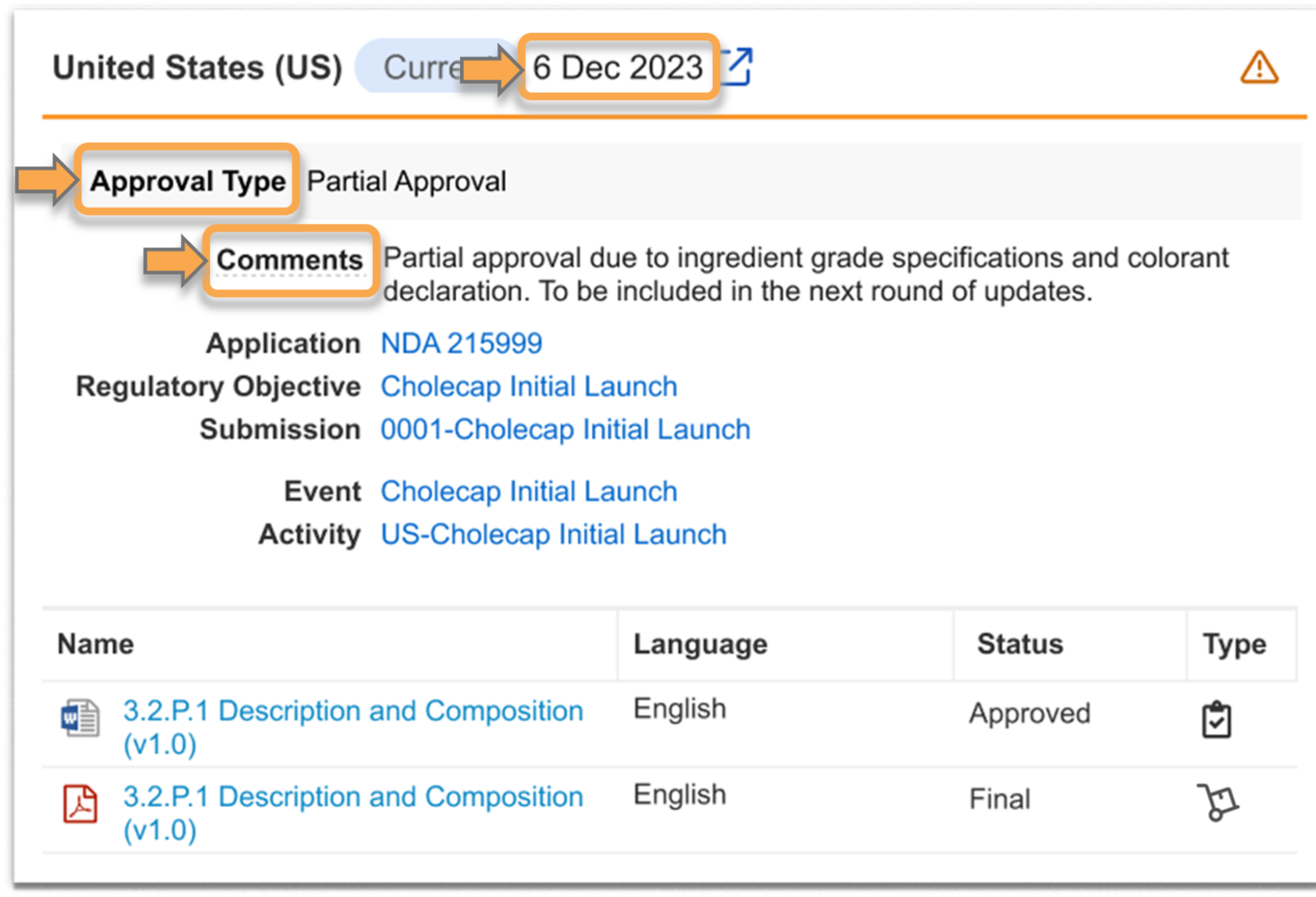
Task: Click the Comments field label
Action: pos(290,259)
